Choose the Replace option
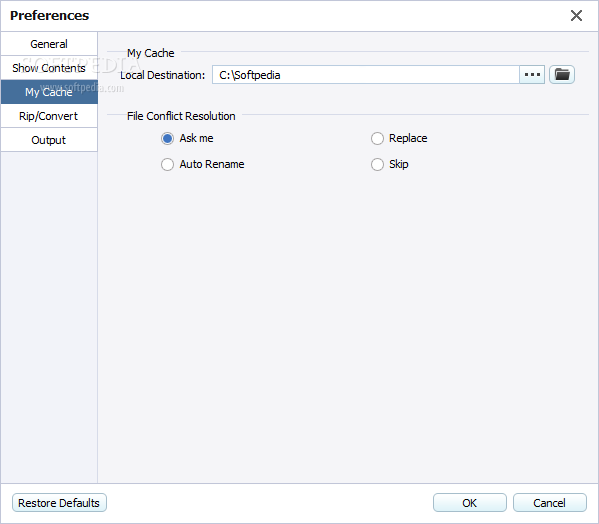The height and width of the screenshot is (524, 599). [377, 138]
